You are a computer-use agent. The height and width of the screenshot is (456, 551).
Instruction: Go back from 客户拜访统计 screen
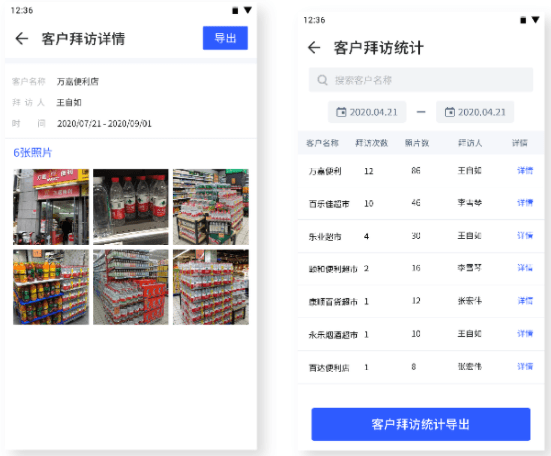pos(314,47)
